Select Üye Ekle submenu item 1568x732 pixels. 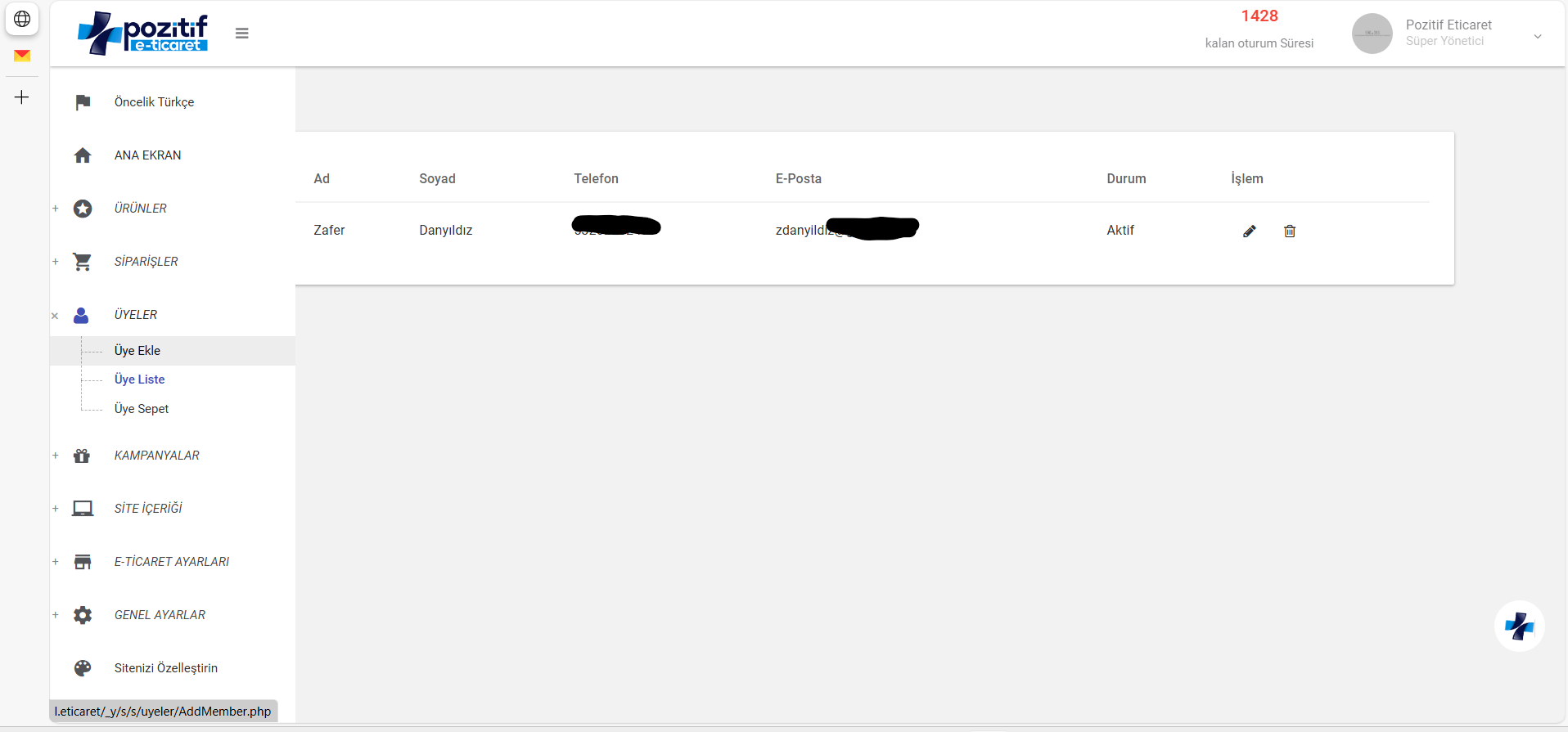(137, 351)
